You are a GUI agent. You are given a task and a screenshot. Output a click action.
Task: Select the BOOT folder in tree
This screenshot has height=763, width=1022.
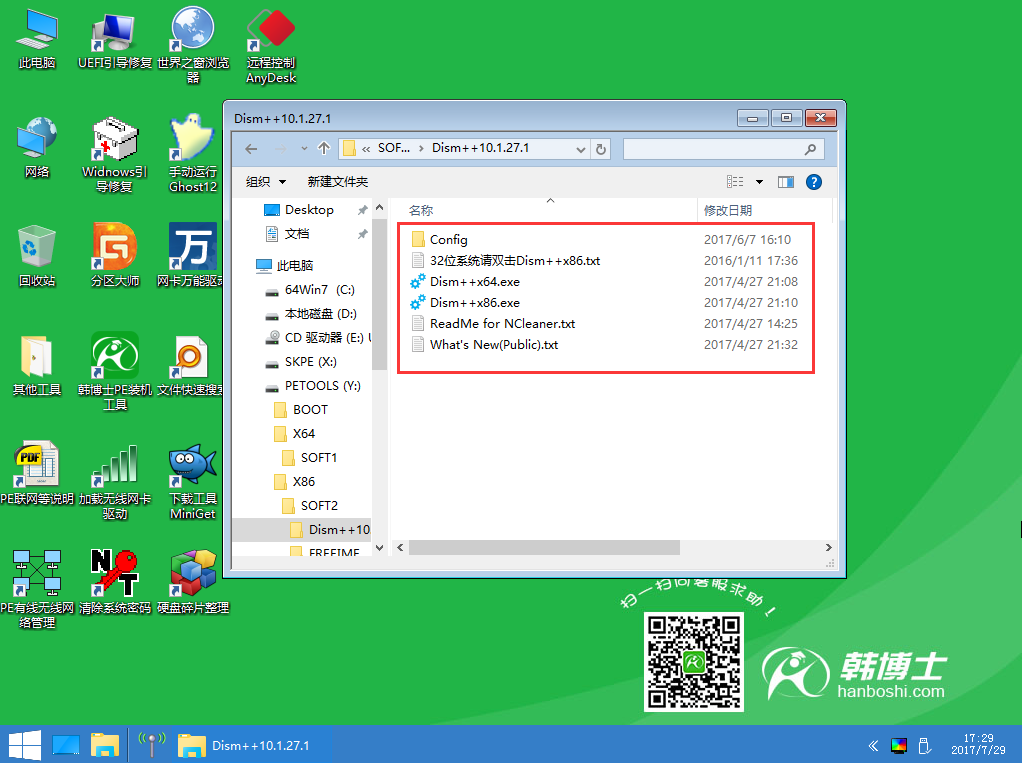click(x=310, y=410)
